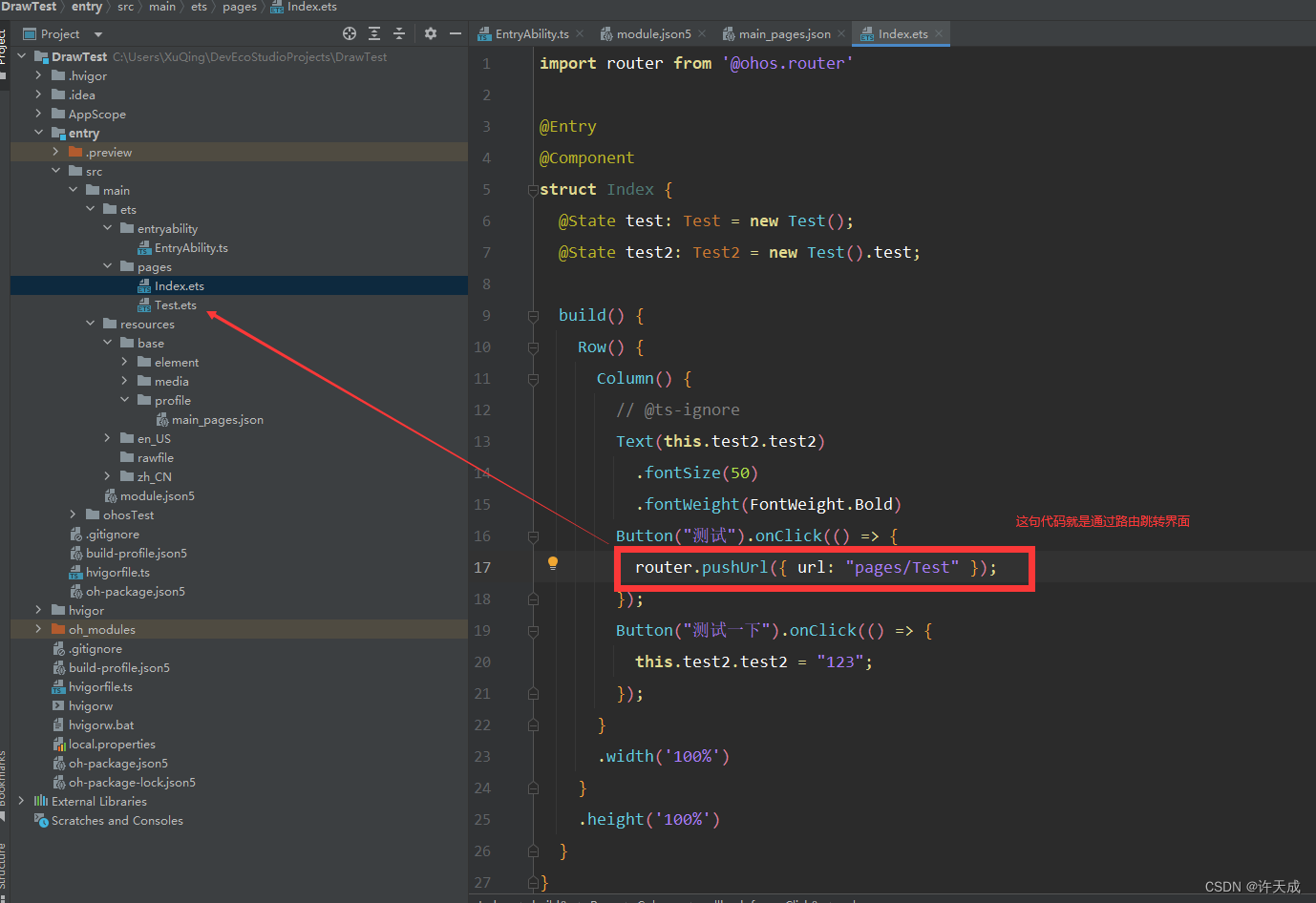Image resolution: width=1316 pixels, height=903 pixels.
Task: Hide the Project panel with minus icon
Action: pyautogui.click(x=456, y=33)
